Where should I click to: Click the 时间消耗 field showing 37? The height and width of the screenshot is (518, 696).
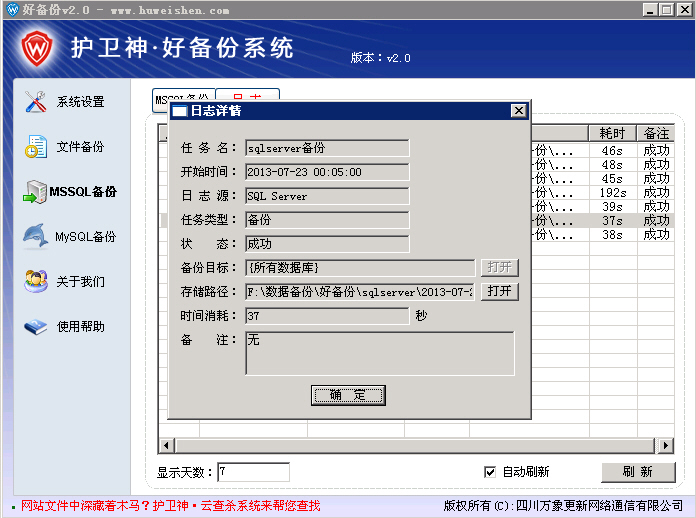pyautogui.click(x=327, y=316)
